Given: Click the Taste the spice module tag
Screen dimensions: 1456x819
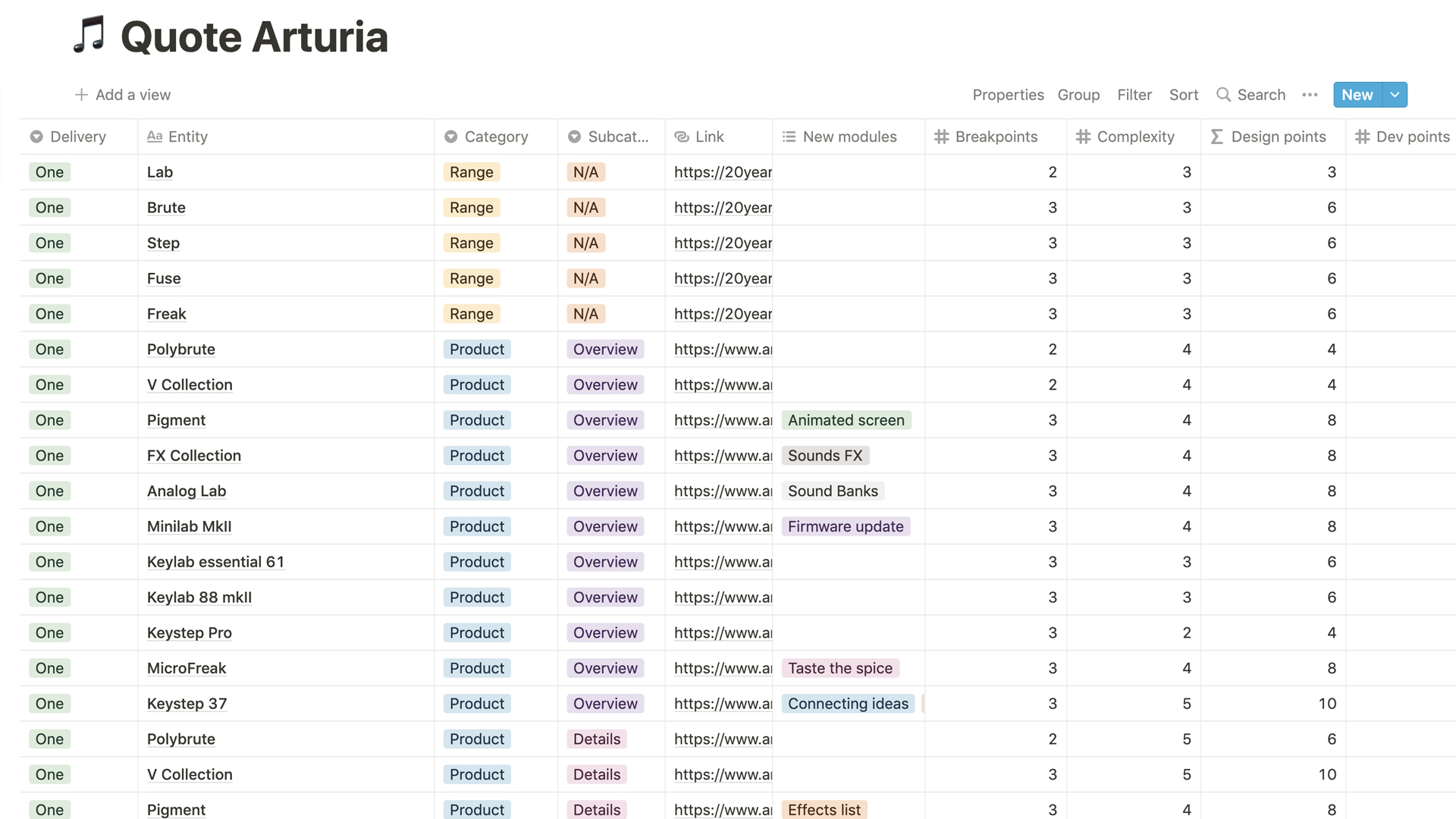Looking at the screenshot, I should click(840, 668).
